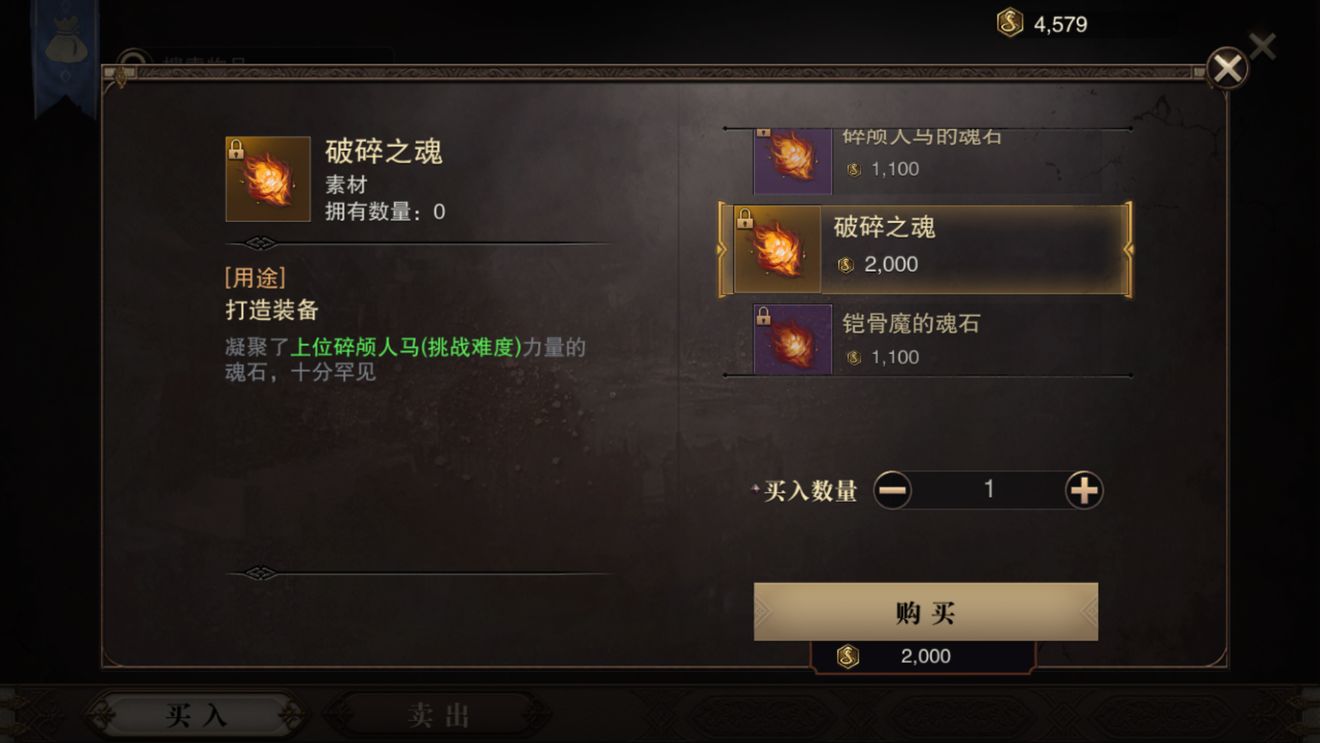Click green 上位碎颅人马(挑战难度) link text
Image resolution: width=1320 pixels, height=743 pixels.
[406, 347]
